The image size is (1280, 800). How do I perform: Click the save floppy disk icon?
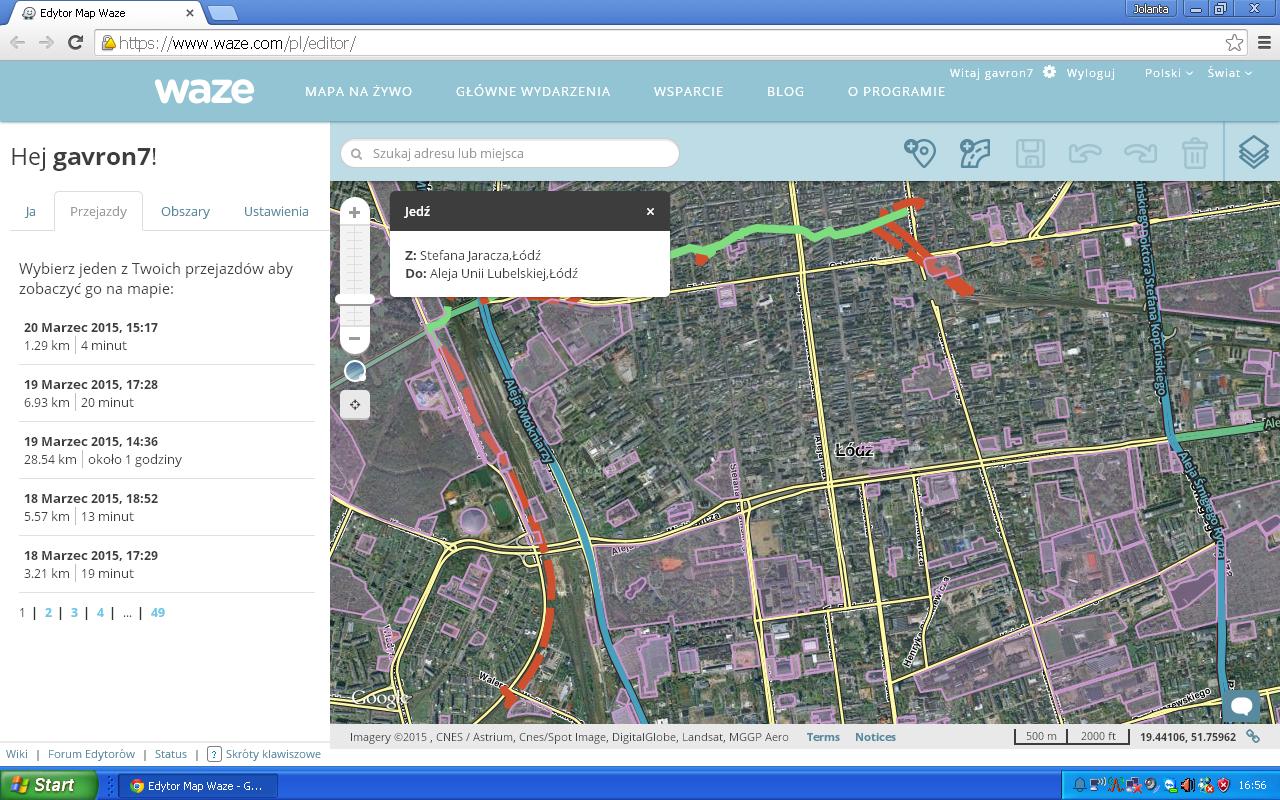pyautogui.click(x=1030, y=153)
